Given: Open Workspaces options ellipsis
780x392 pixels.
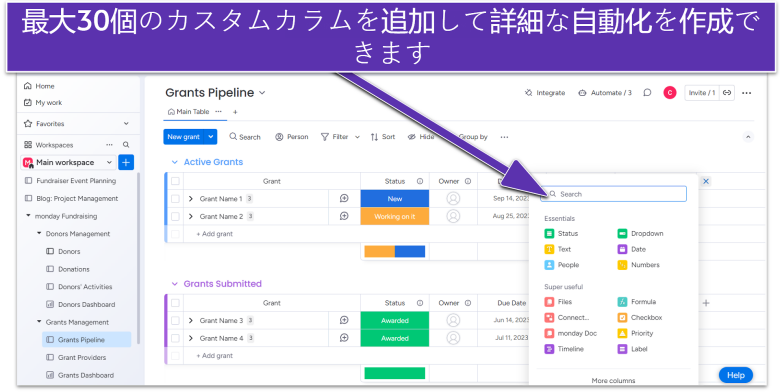Looking at the screenshot, I should pos(109,145).
